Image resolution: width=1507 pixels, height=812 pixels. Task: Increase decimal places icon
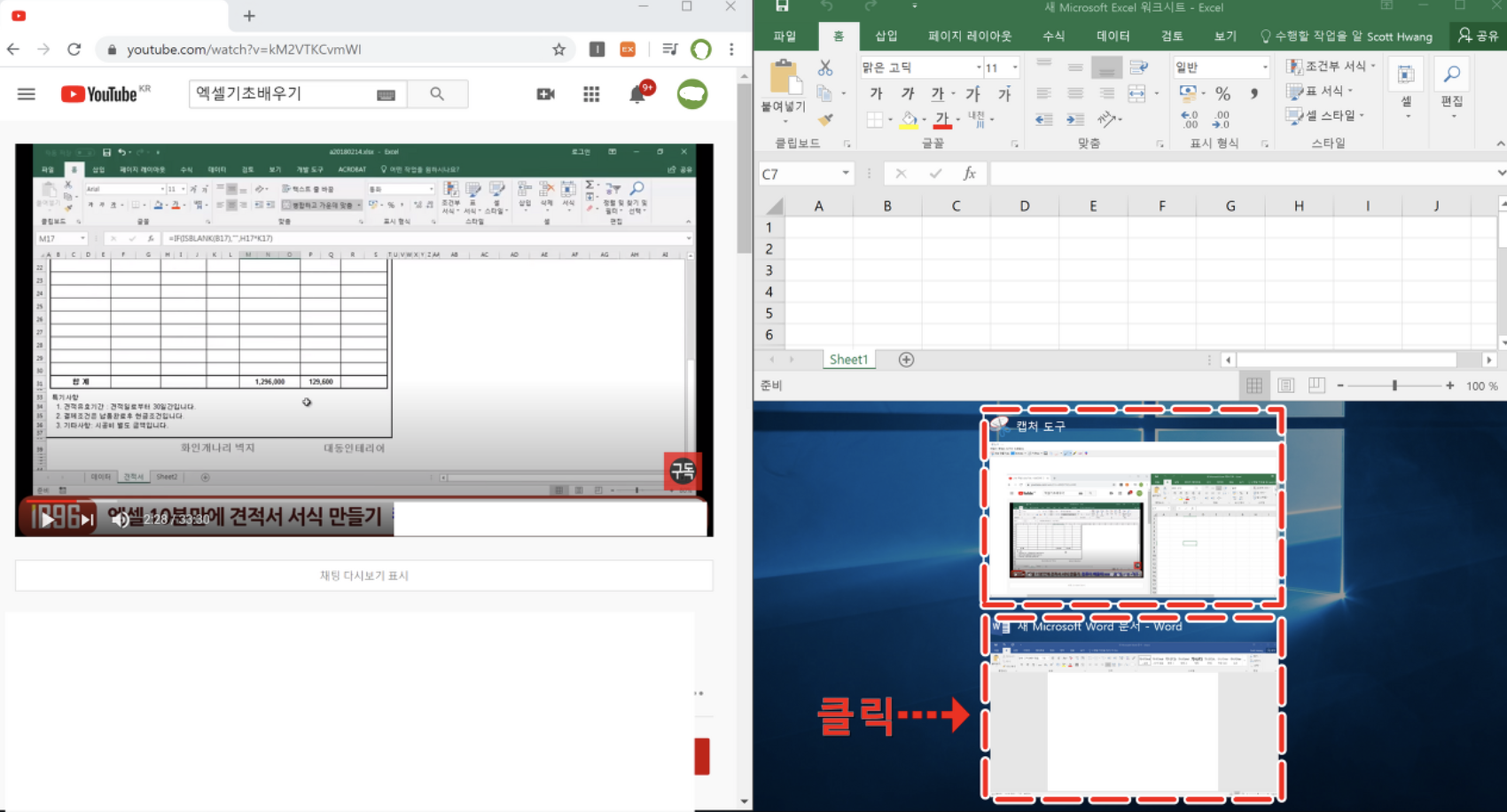(1190, 120)
